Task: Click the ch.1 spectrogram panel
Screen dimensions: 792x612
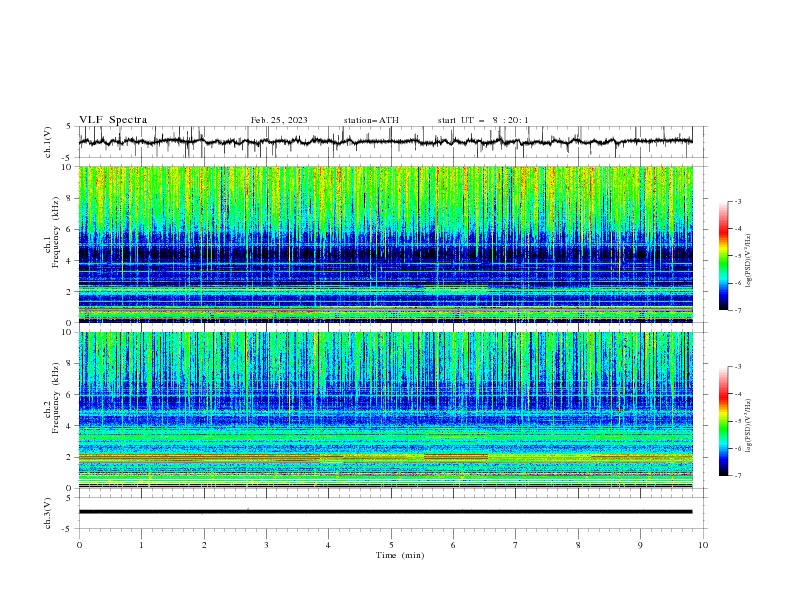Action: [x=385, y=244]
